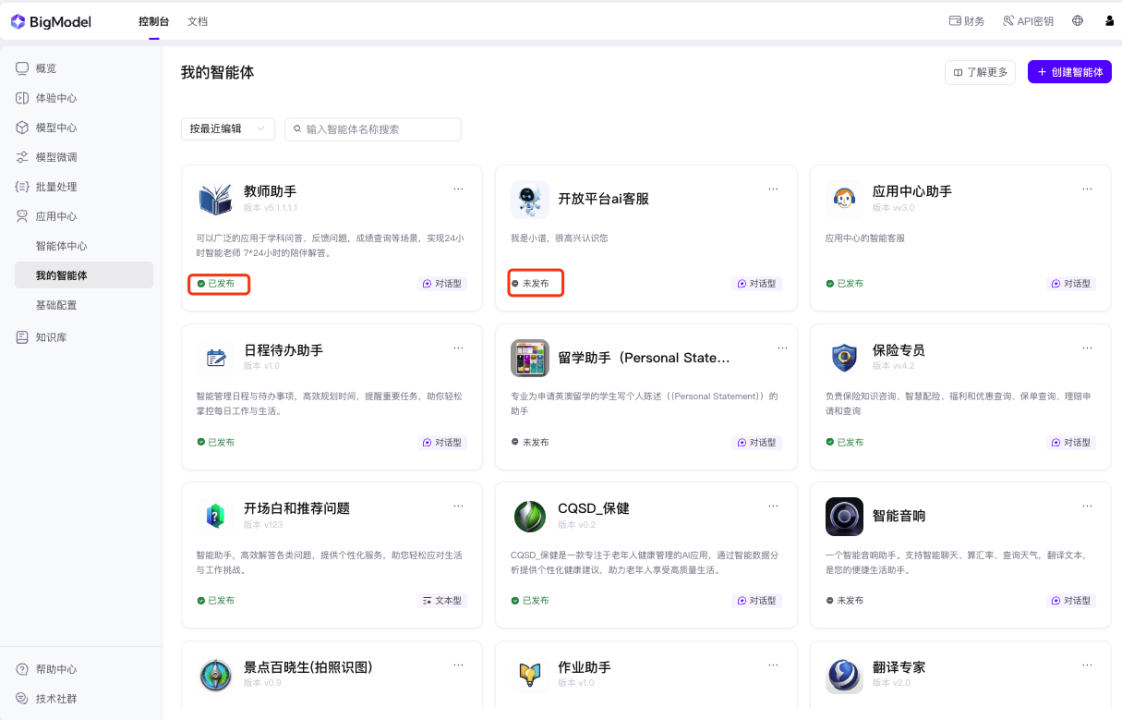Open more options for 开场白和推荐问题
The width and height of the screenshot is (1122, 720).
tap(458, 506)
